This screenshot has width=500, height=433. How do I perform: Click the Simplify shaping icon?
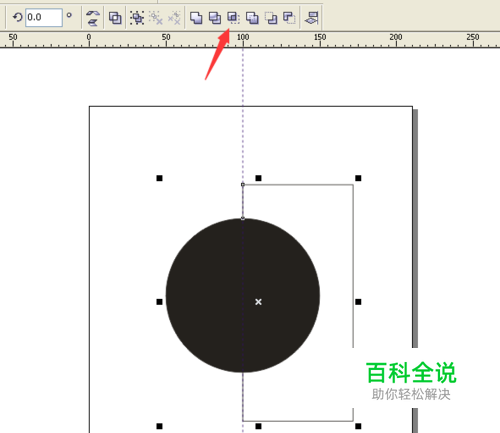(252, 18)
